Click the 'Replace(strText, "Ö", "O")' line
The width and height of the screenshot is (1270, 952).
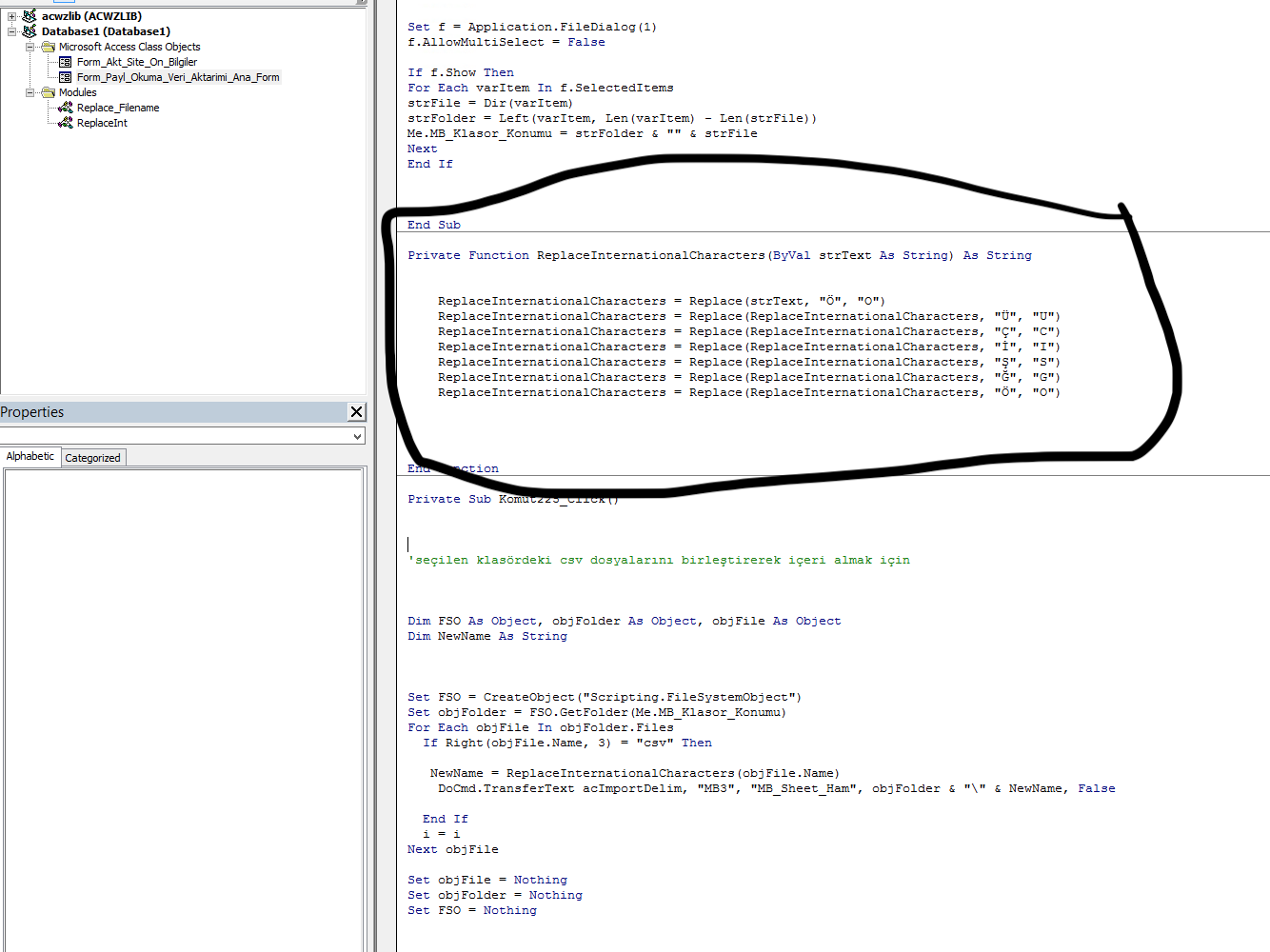tap(662, 301)
